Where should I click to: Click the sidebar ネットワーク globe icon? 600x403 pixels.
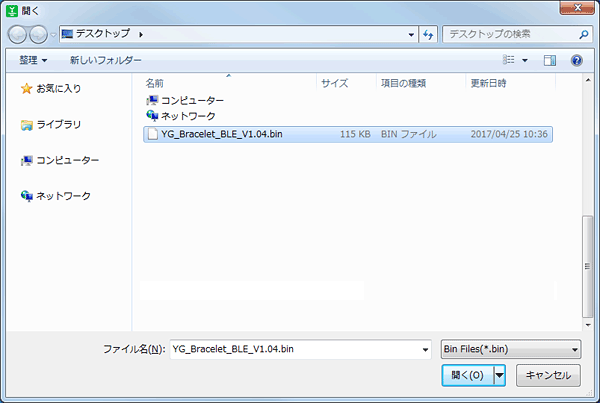click(x=26, y=196)
